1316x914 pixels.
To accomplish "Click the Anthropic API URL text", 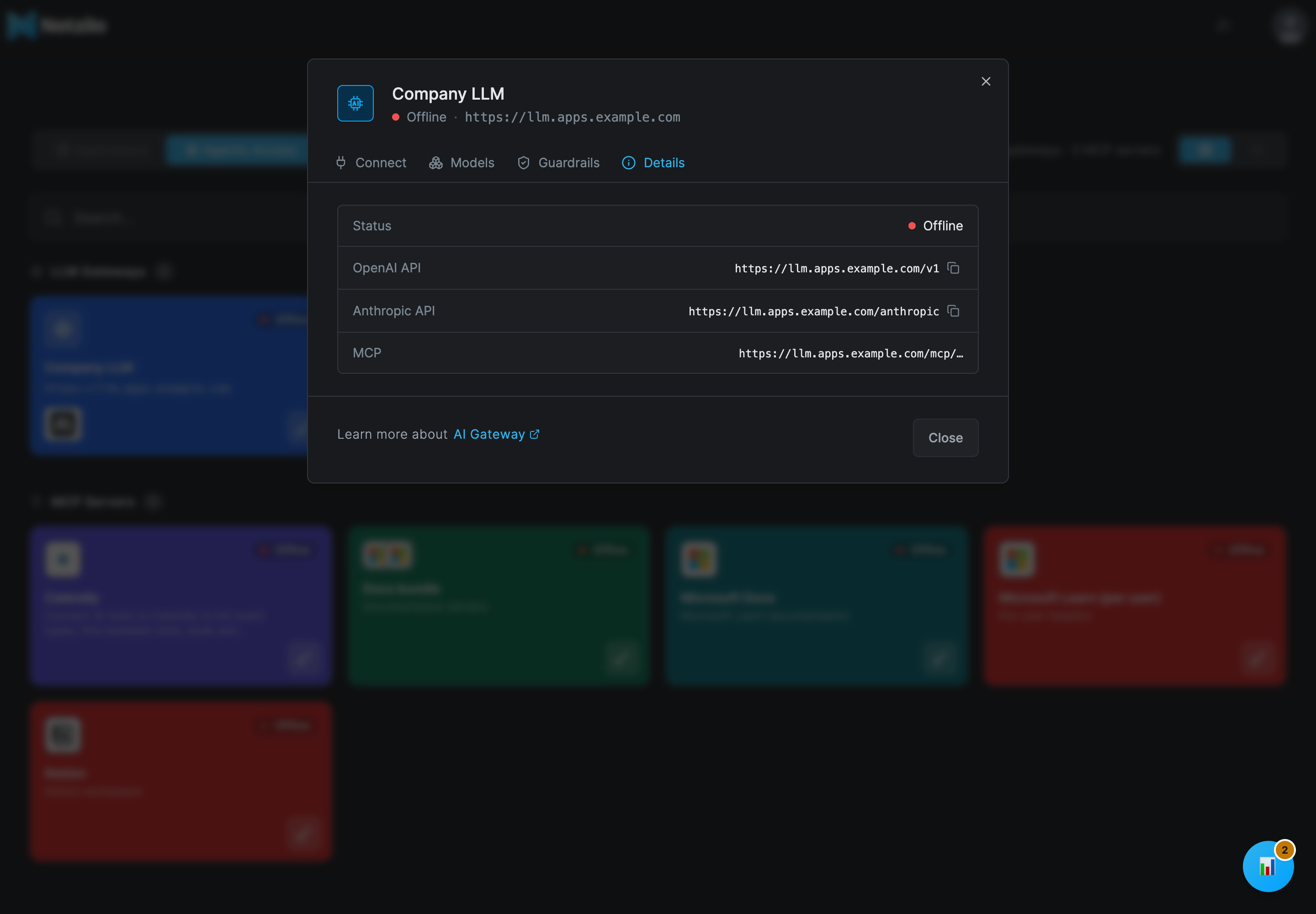I will click(x=813, y=311).
